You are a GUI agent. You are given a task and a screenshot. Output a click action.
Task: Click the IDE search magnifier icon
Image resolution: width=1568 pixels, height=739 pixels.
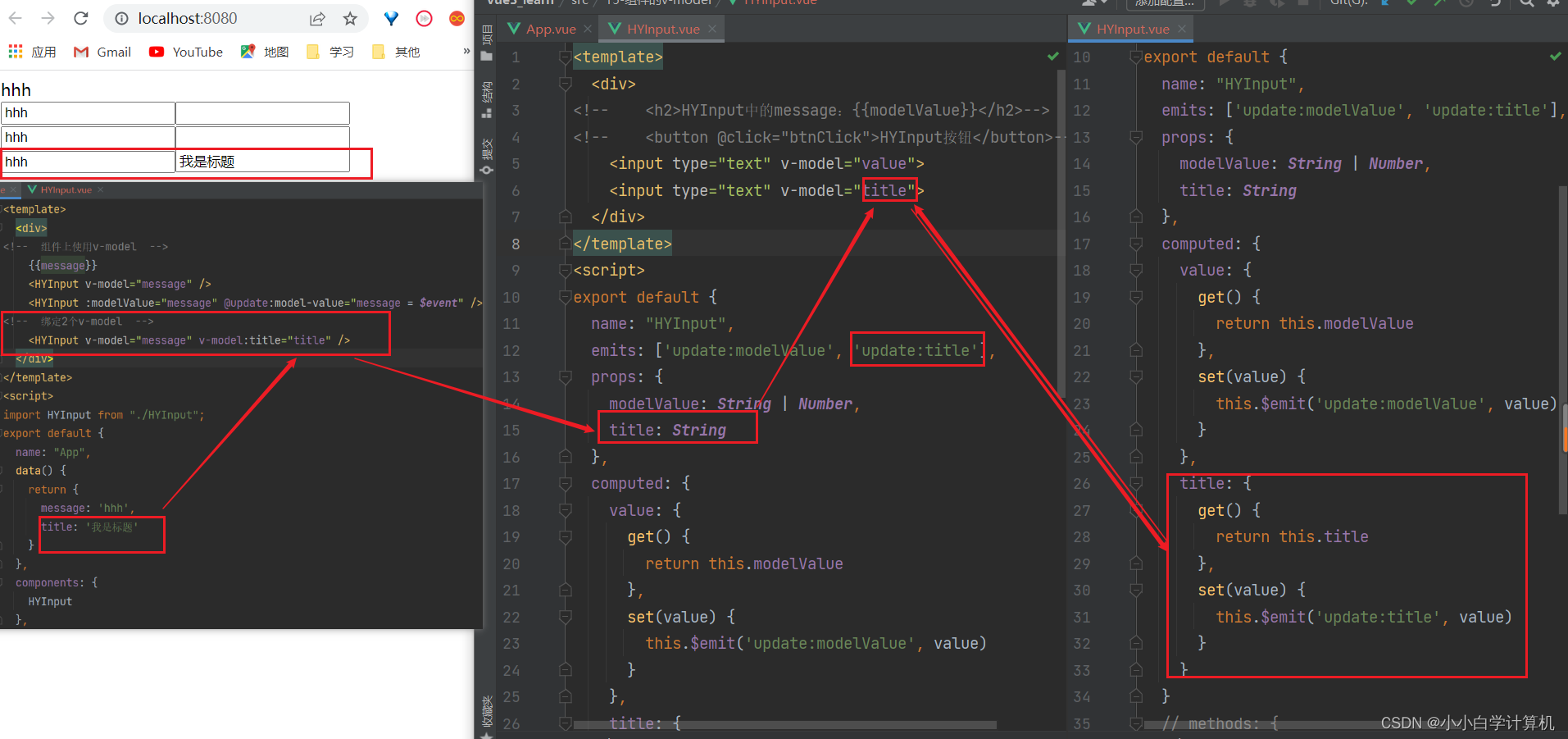[1526, 3]
